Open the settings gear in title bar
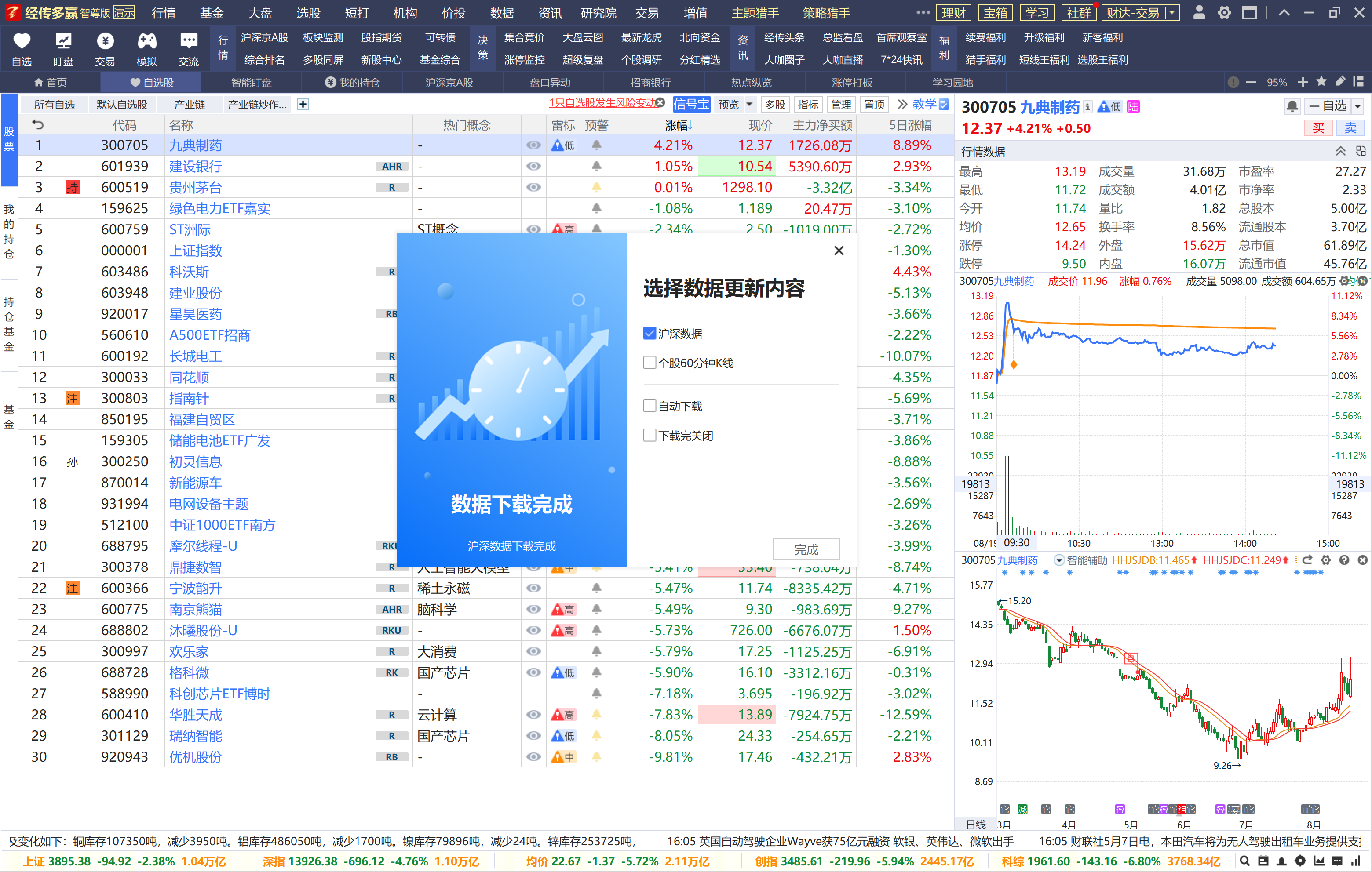This screenshot has height=872, width=1372. click(x=1224, y=13)
